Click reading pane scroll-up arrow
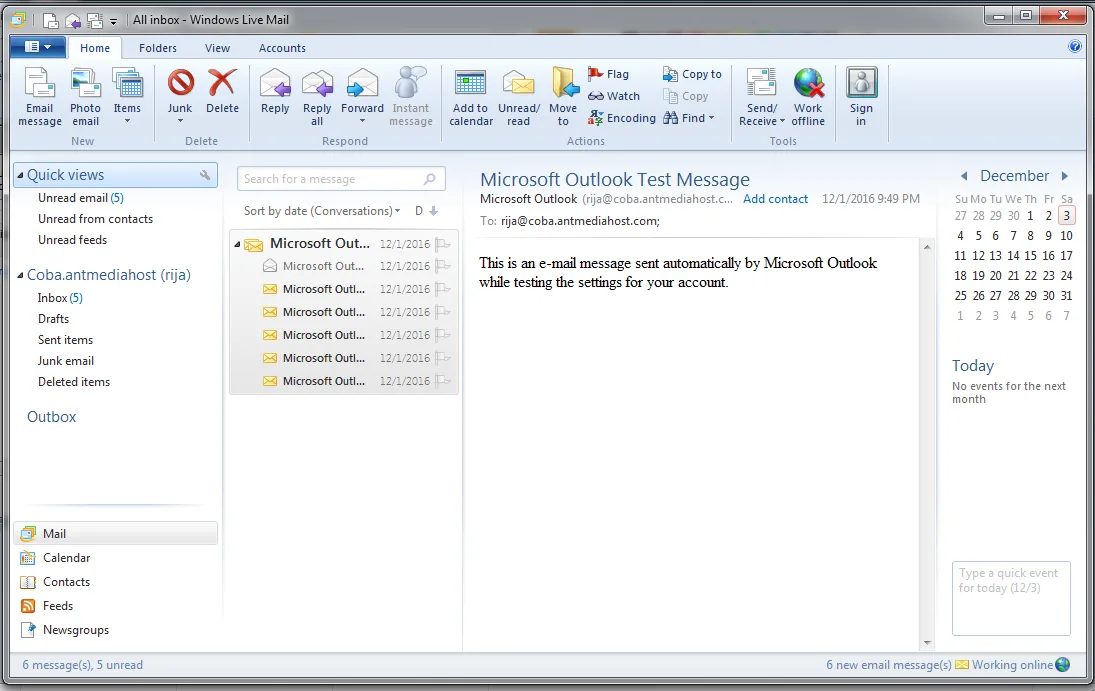 927,247
